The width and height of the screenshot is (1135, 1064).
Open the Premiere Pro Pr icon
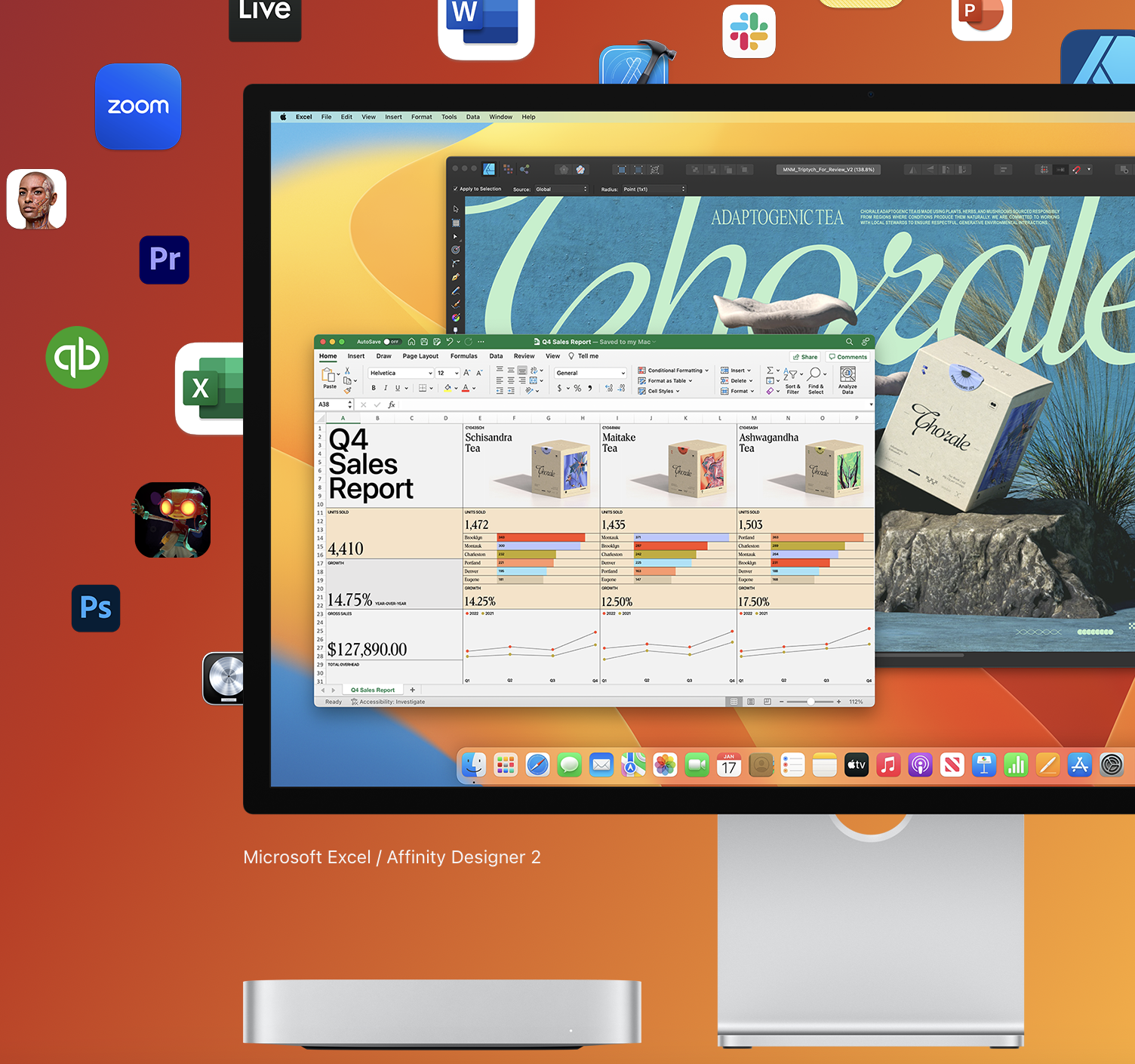(165, 260)
